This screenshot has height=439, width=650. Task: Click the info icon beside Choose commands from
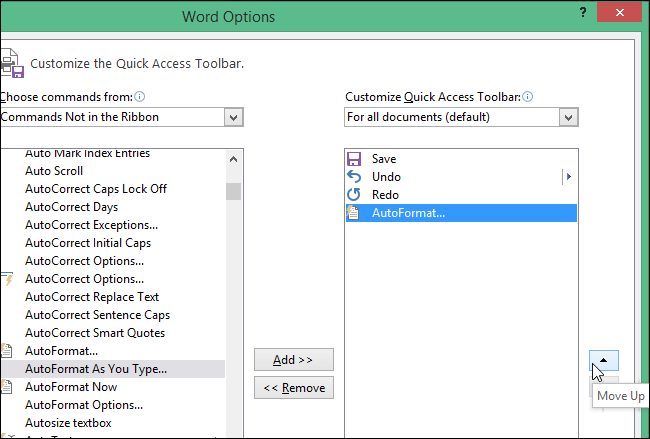[x=140, y=97]
